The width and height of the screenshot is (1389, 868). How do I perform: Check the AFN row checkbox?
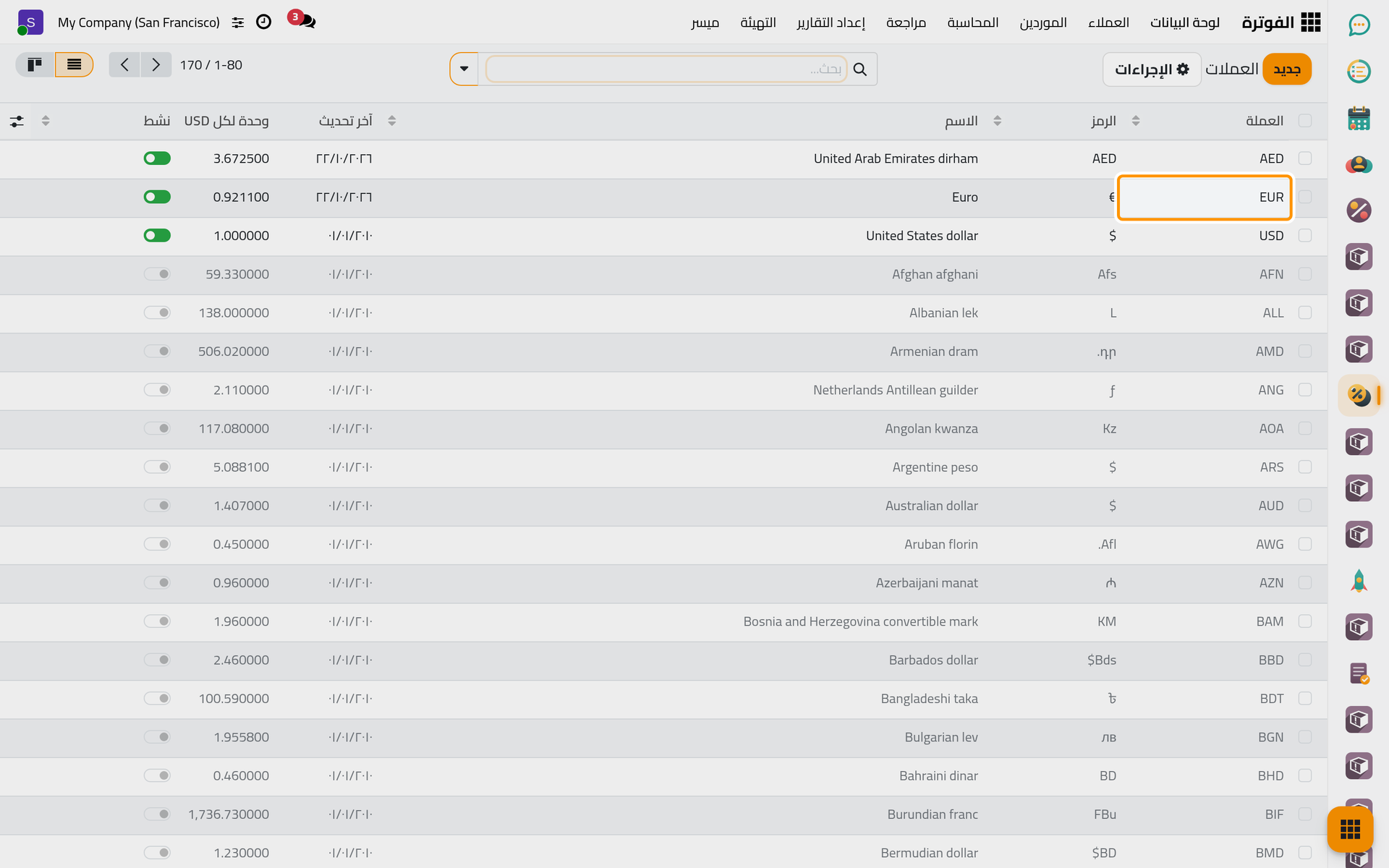coord(1305,274)
